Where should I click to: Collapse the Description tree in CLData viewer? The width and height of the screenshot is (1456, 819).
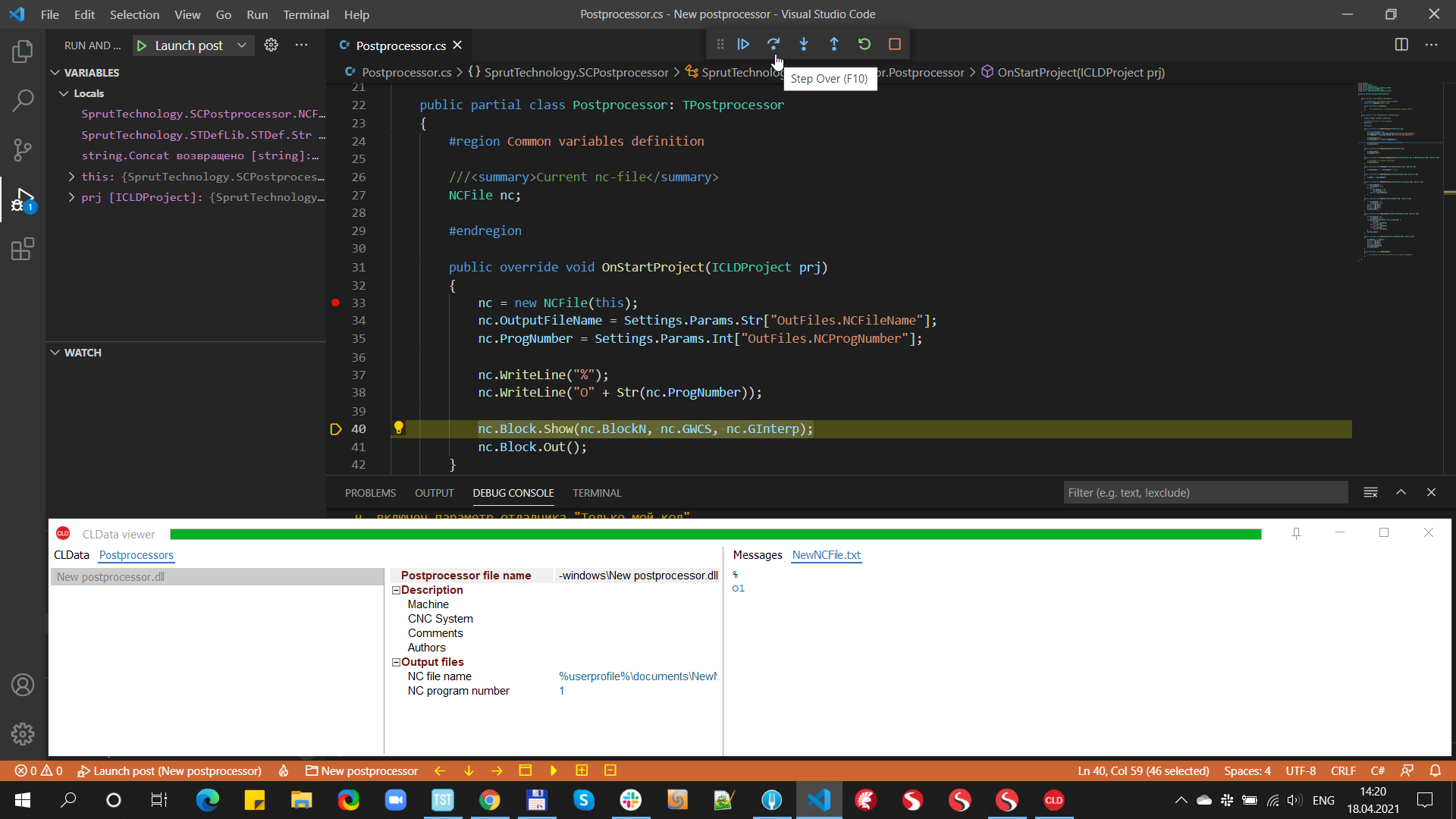point(395,590)
